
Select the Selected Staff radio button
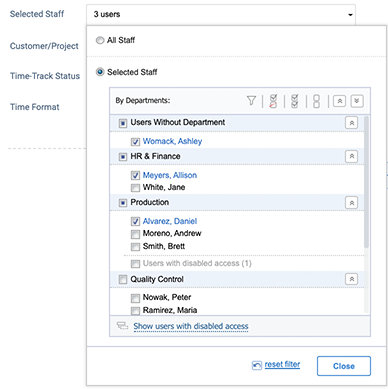(100, 72)
